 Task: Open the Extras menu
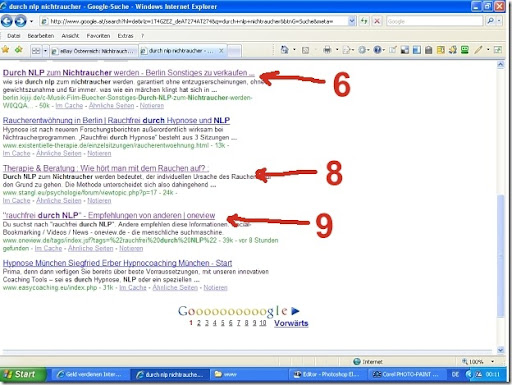[x=125, y=36]
